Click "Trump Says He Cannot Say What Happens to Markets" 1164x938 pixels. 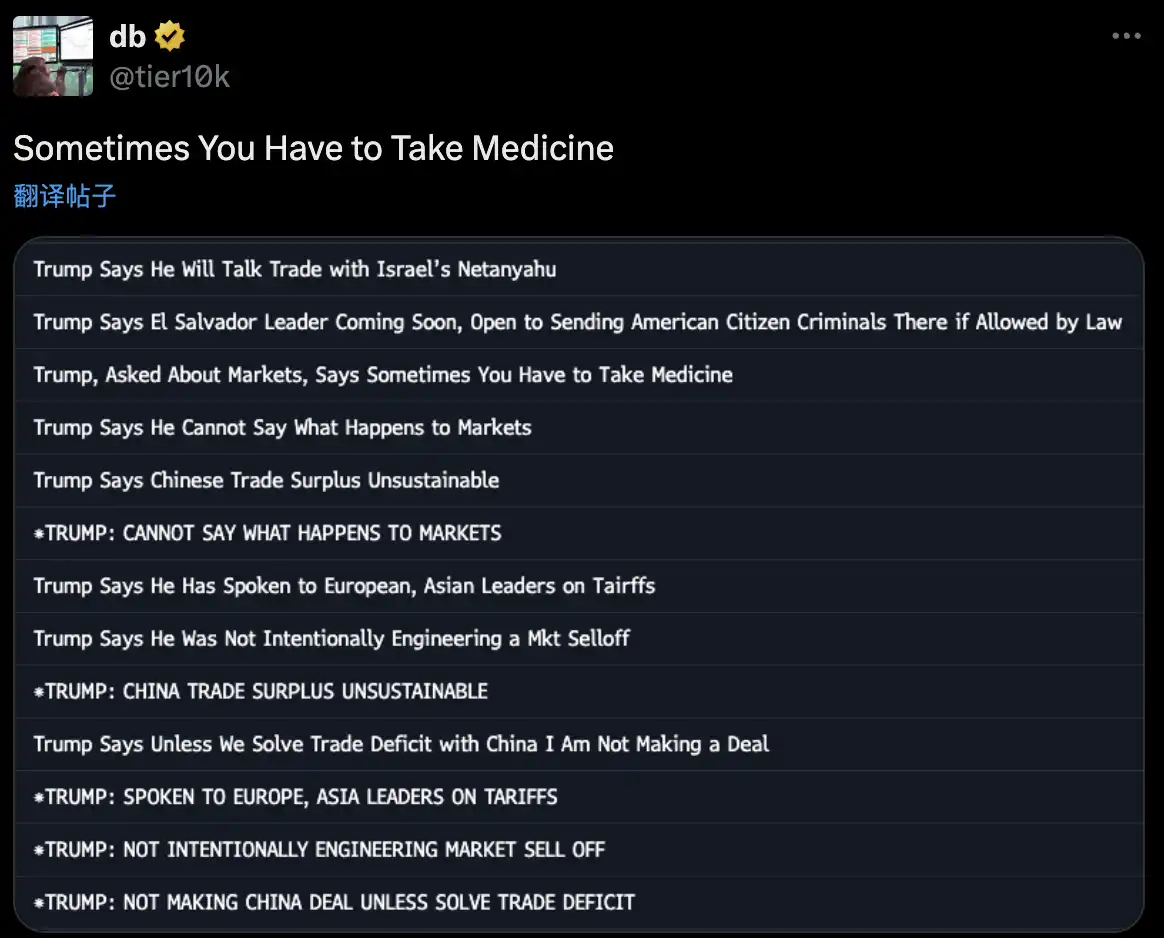[282, 428]
